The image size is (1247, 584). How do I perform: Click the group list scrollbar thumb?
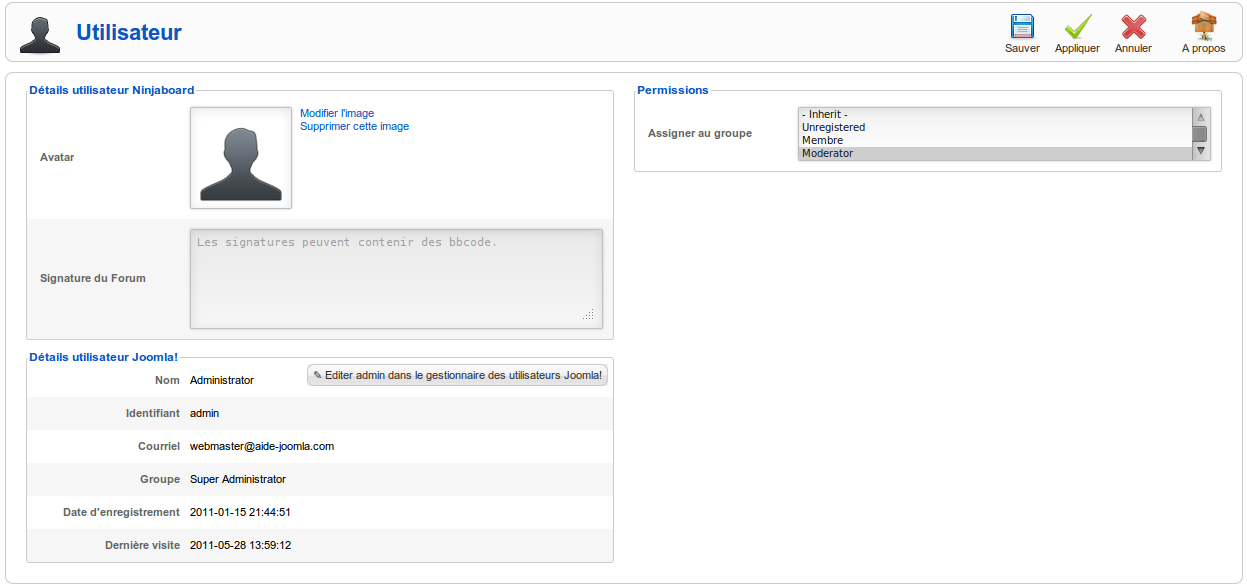click(x=1201, y=133)
